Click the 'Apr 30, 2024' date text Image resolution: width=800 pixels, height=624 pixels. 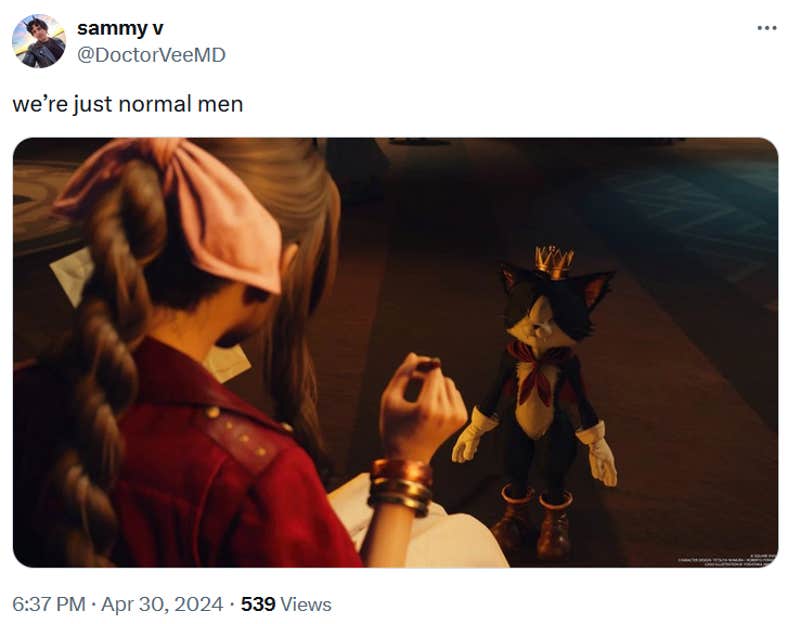coord(162,604)
